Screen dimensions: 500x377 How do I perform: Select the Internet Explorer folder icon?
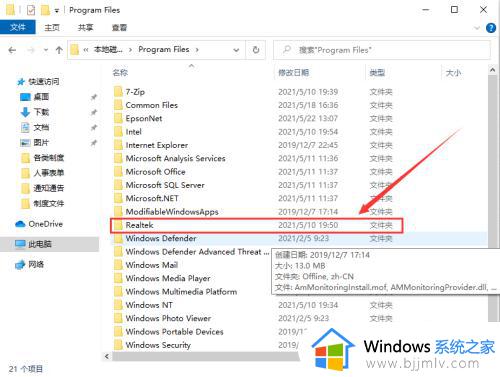pos(118,145)
